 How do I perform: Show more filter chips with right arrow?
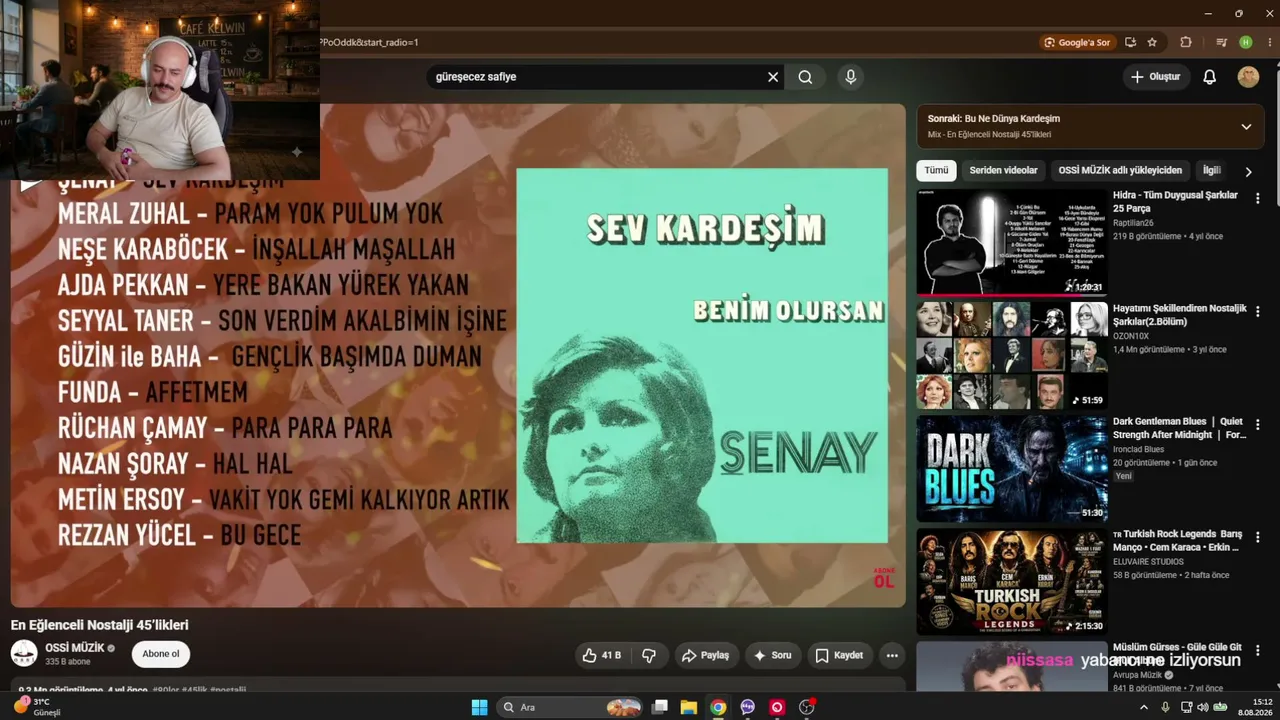pos(1248,171)
